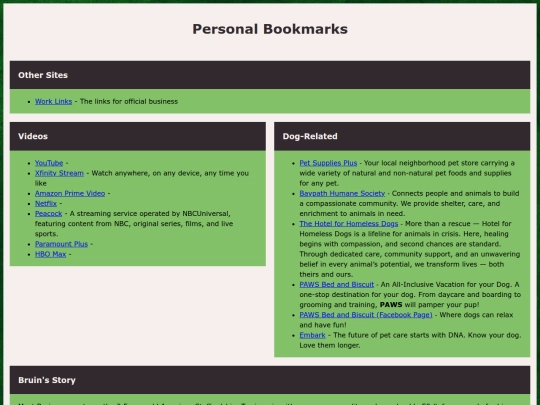Click text 'The links for official business'
This screenshot has height=405, width=540.
129,102
